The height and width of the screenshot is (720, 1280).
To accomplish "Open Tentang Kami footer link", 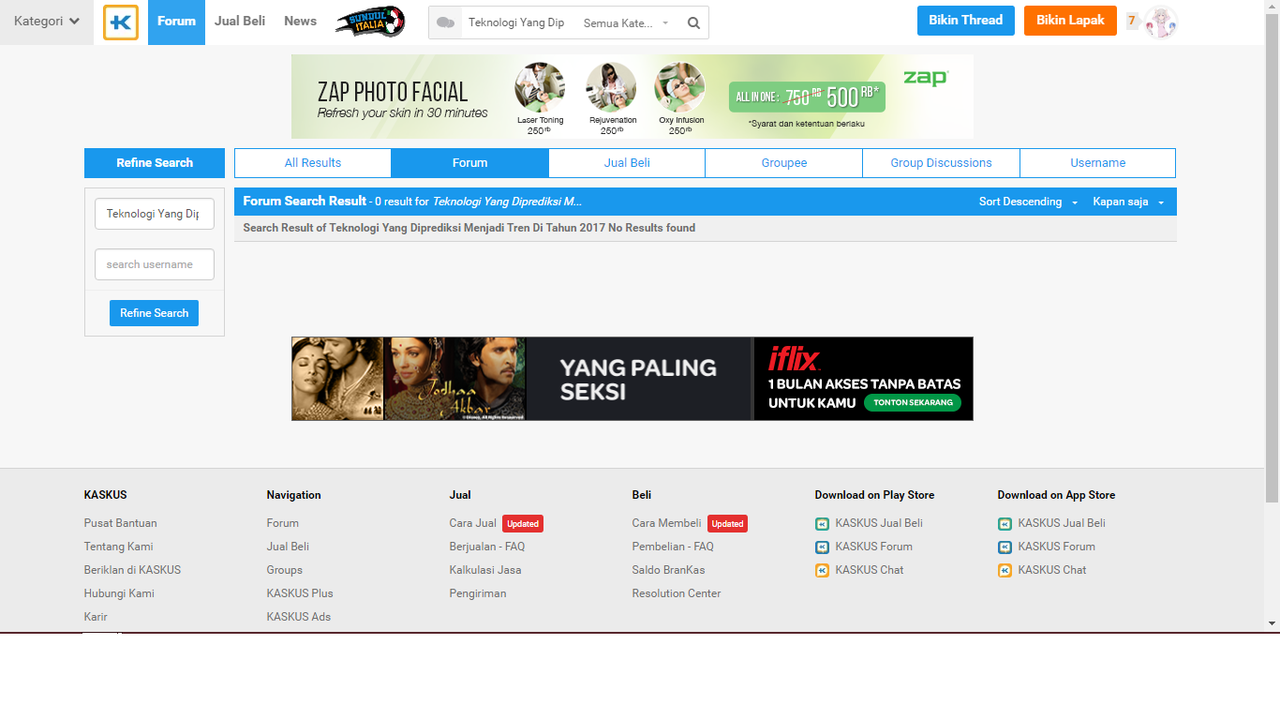I will [x=118, y=547].
